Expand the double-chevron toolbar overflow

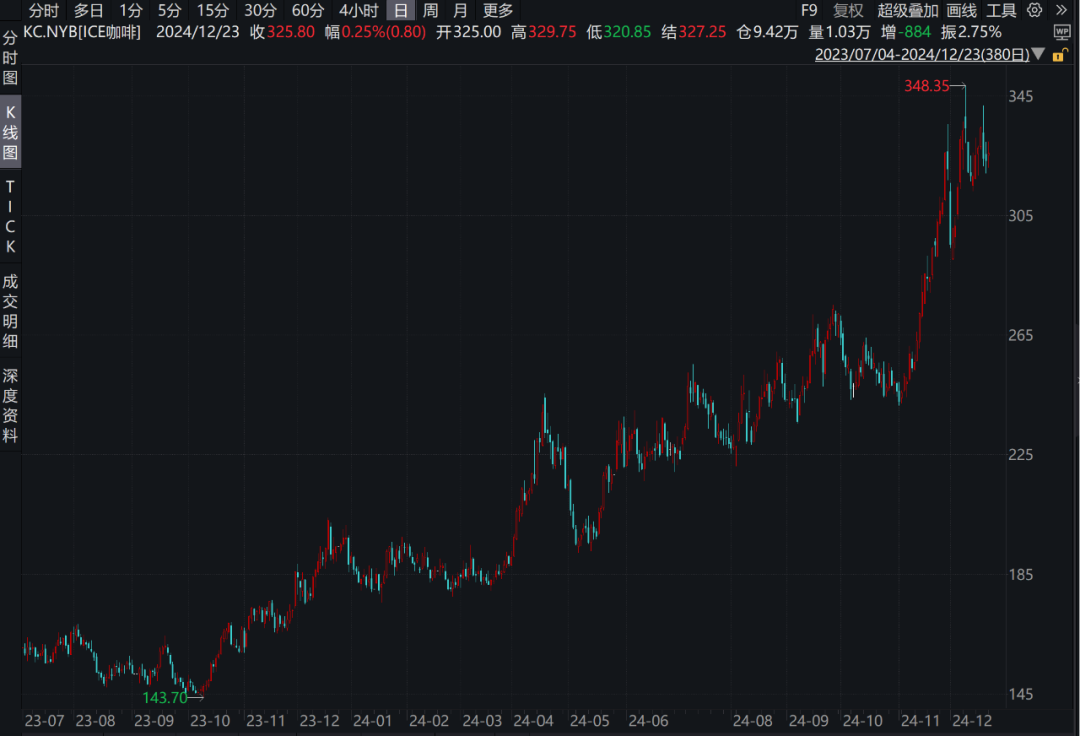point(1062,11)
